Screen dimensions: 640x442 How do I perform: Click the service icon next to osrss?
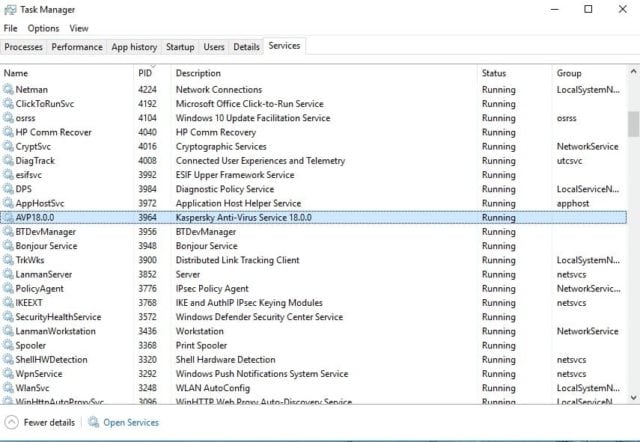tap(8, 118)
